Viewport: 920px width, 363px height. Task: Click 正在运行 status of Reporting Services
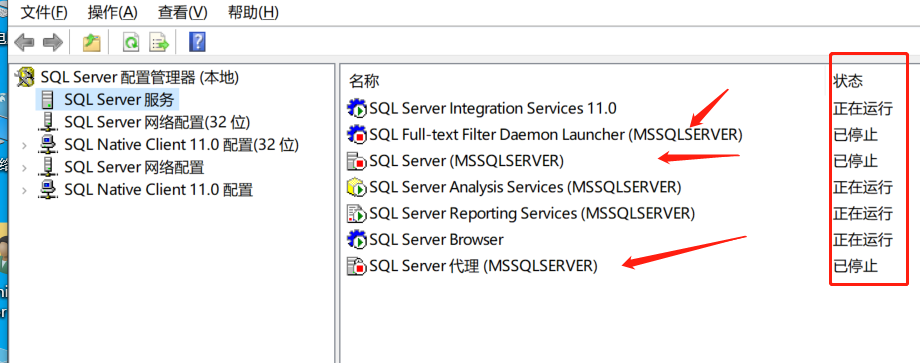point(862,213)
